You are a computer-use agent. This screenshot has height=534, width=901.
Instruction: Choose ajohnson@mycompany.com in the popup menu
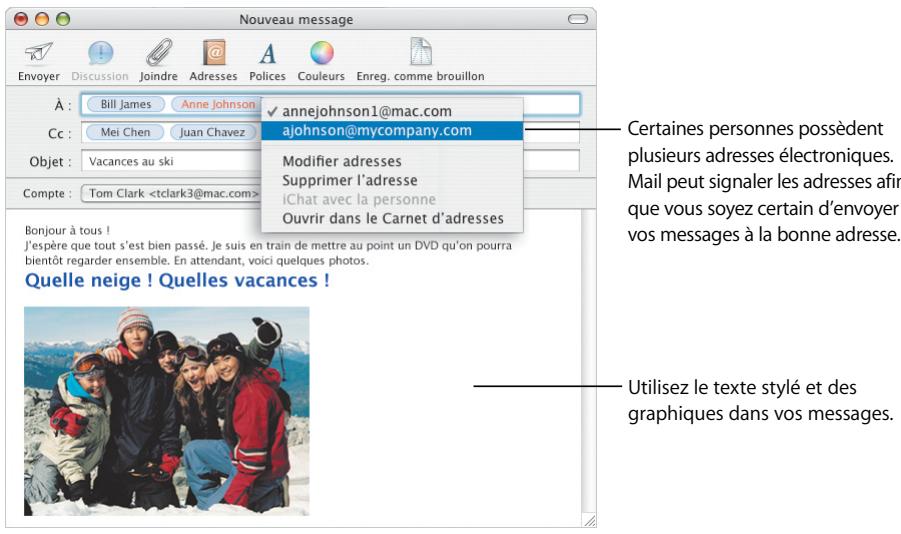[x=392, y=130]
